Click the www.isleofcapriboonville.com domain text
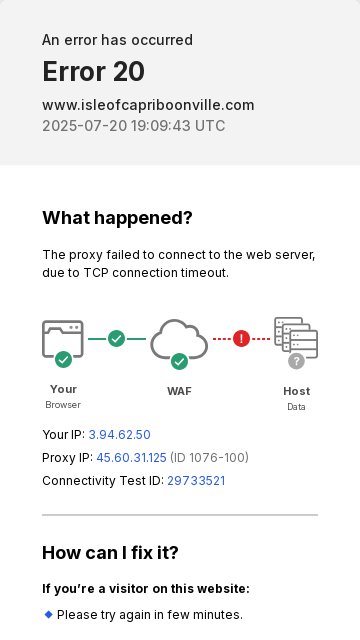 (148, 105)
